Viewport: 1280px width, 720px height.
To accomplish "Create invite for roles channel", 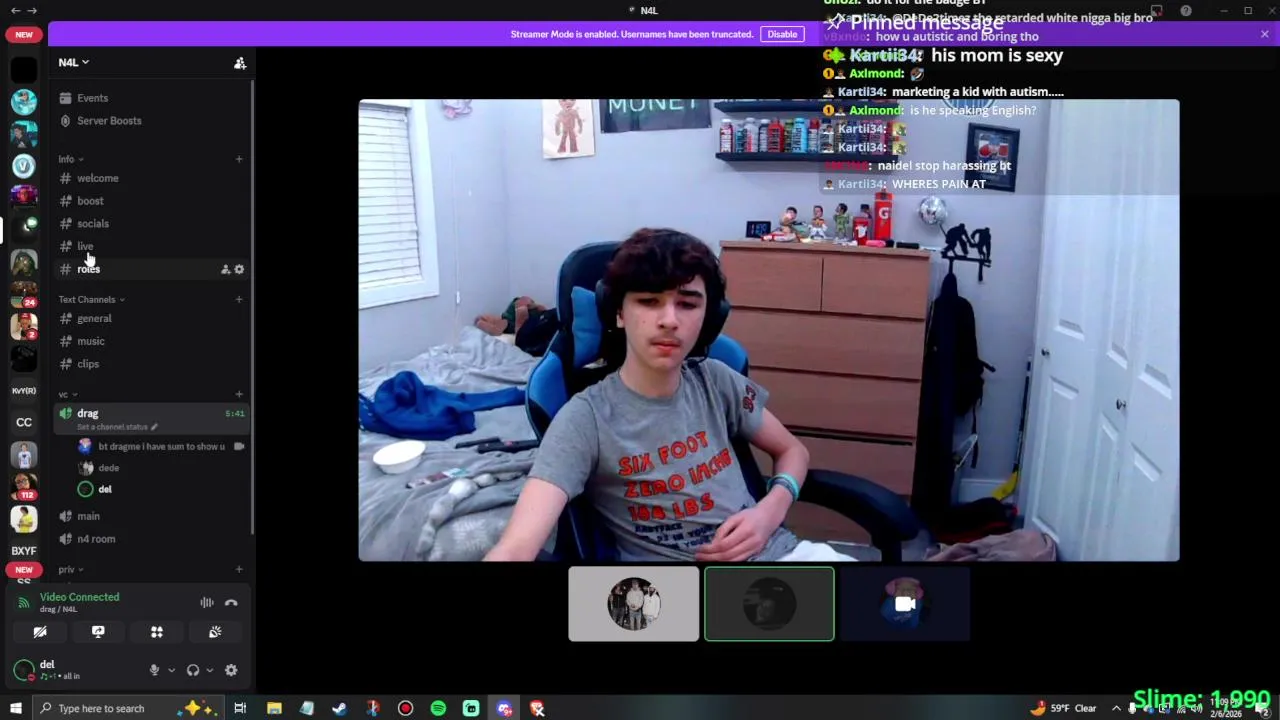I will click(x=225, y=269).
